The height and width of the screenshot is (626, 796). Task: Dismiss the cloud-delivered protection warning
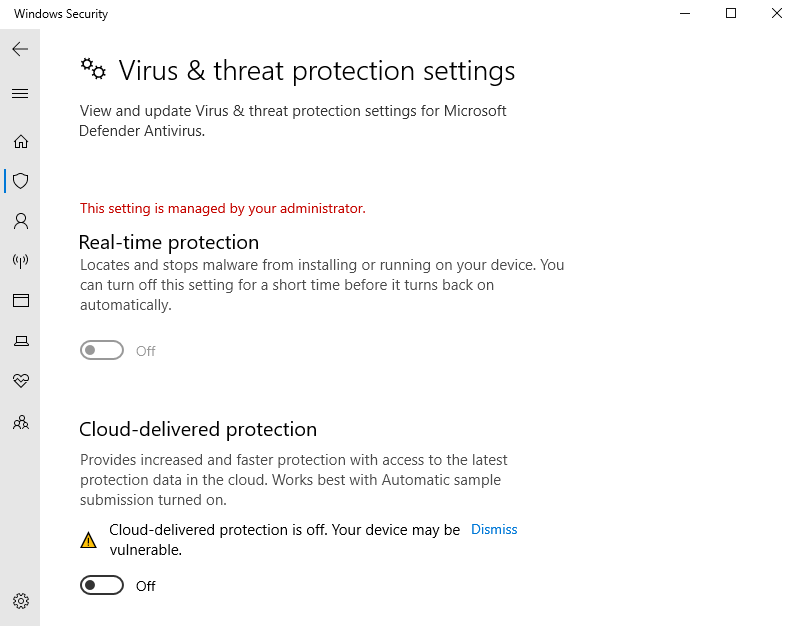tap(494, 530)
